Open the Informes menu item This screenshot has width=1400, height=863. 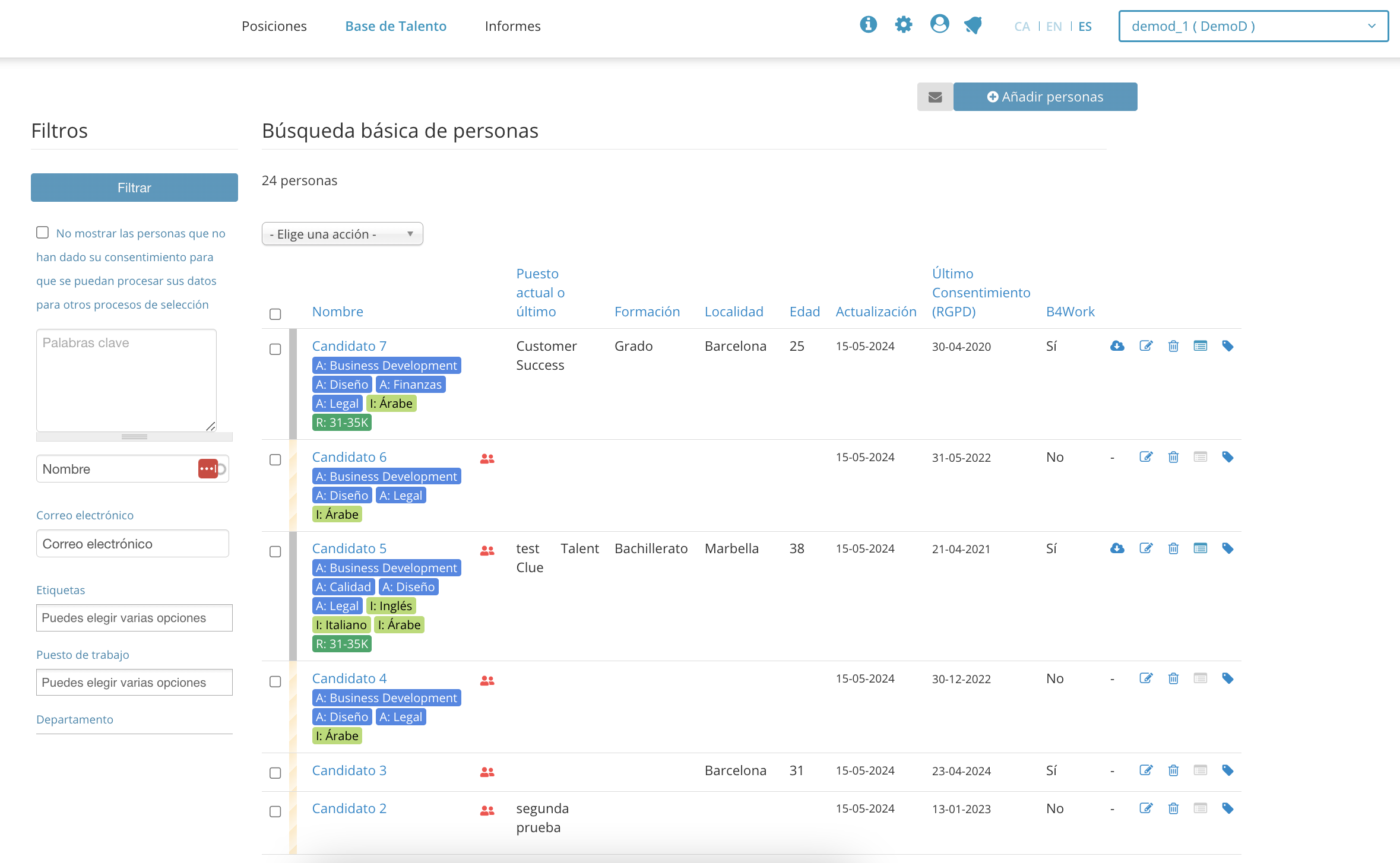coord(512,26)
